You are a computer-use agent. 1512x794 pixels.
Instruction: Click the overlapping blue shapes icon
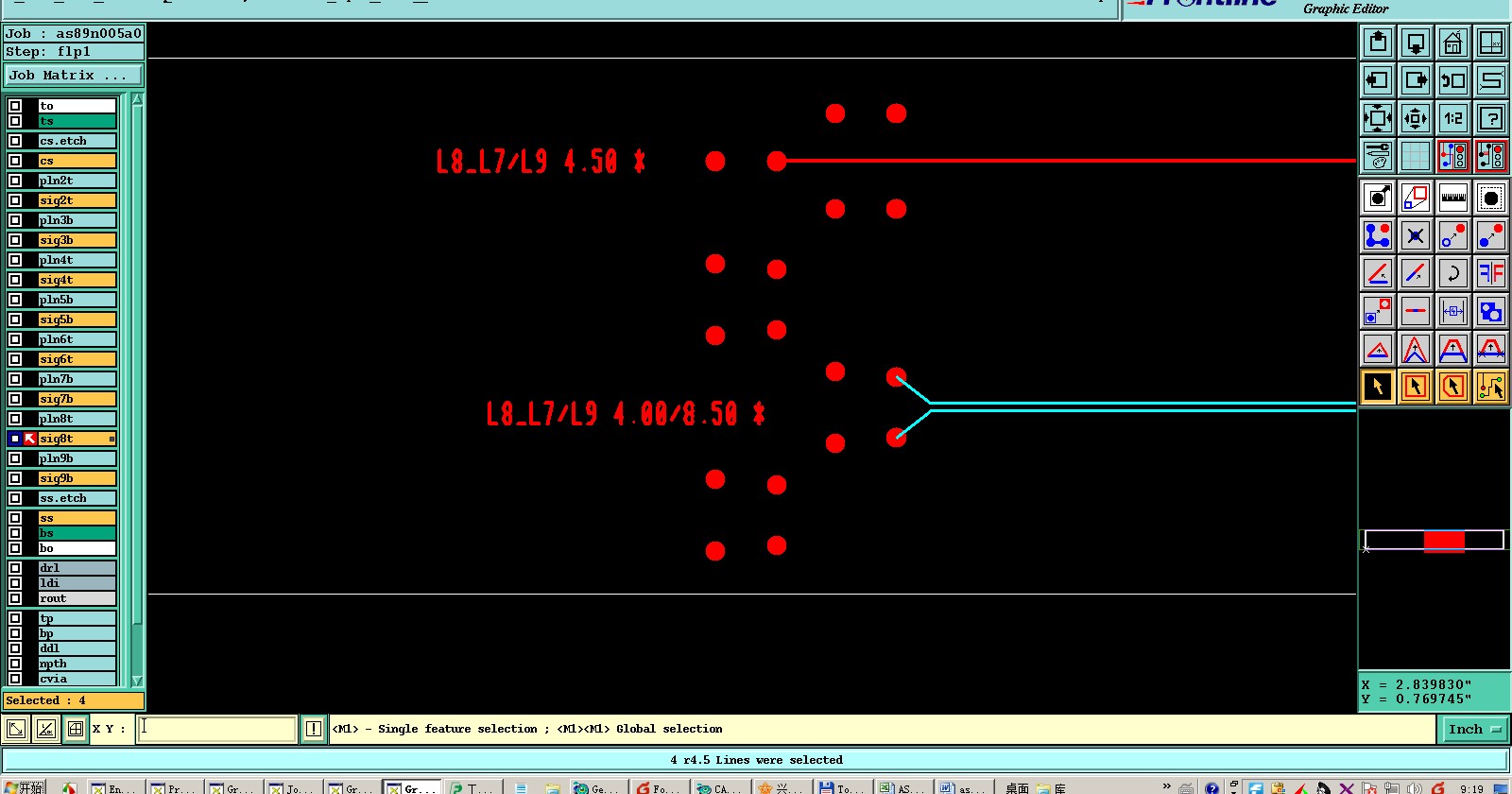click(x=1491, y=311)
